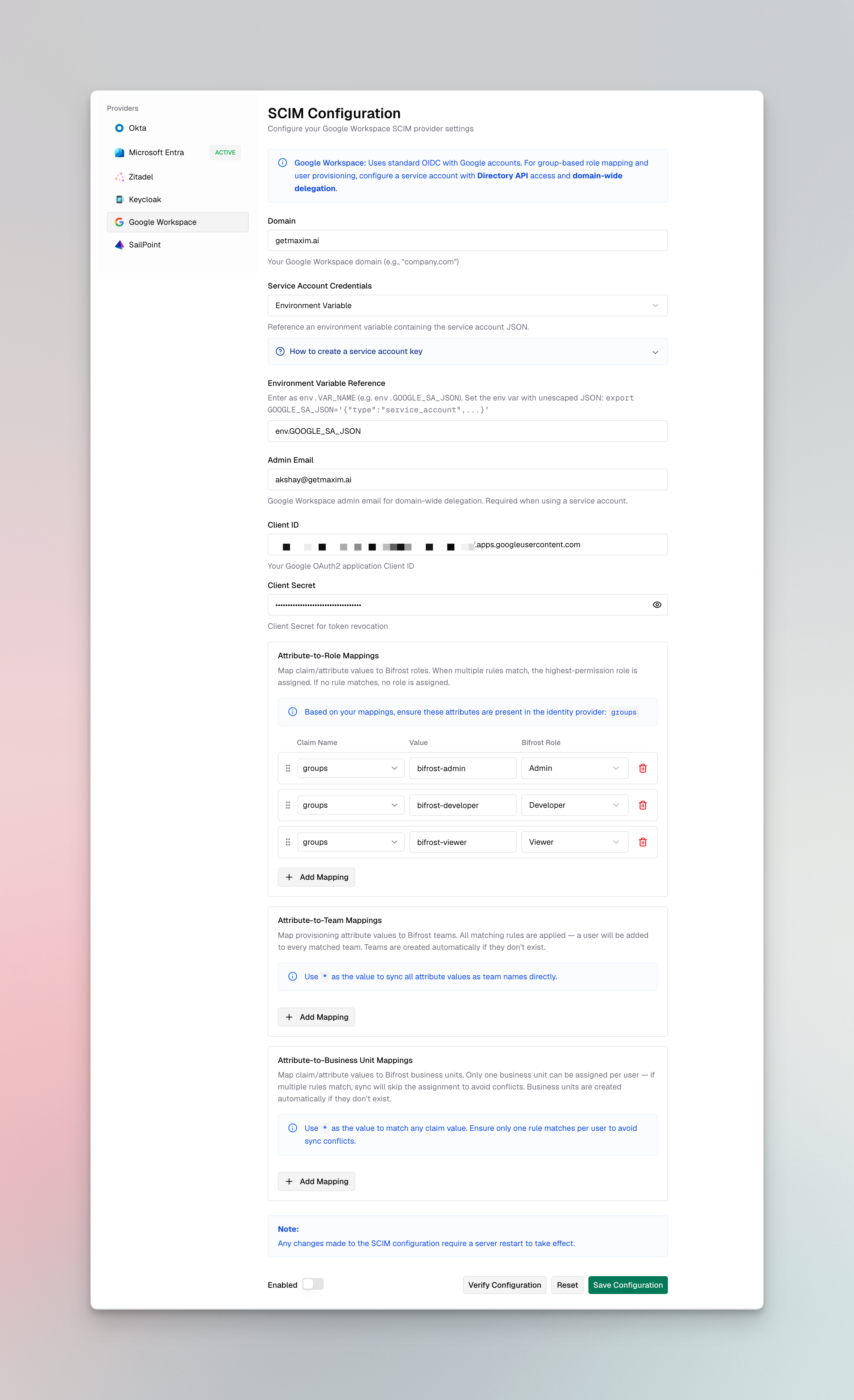
Task: Click the Bifrost Role column header
Action: [540, 743]
